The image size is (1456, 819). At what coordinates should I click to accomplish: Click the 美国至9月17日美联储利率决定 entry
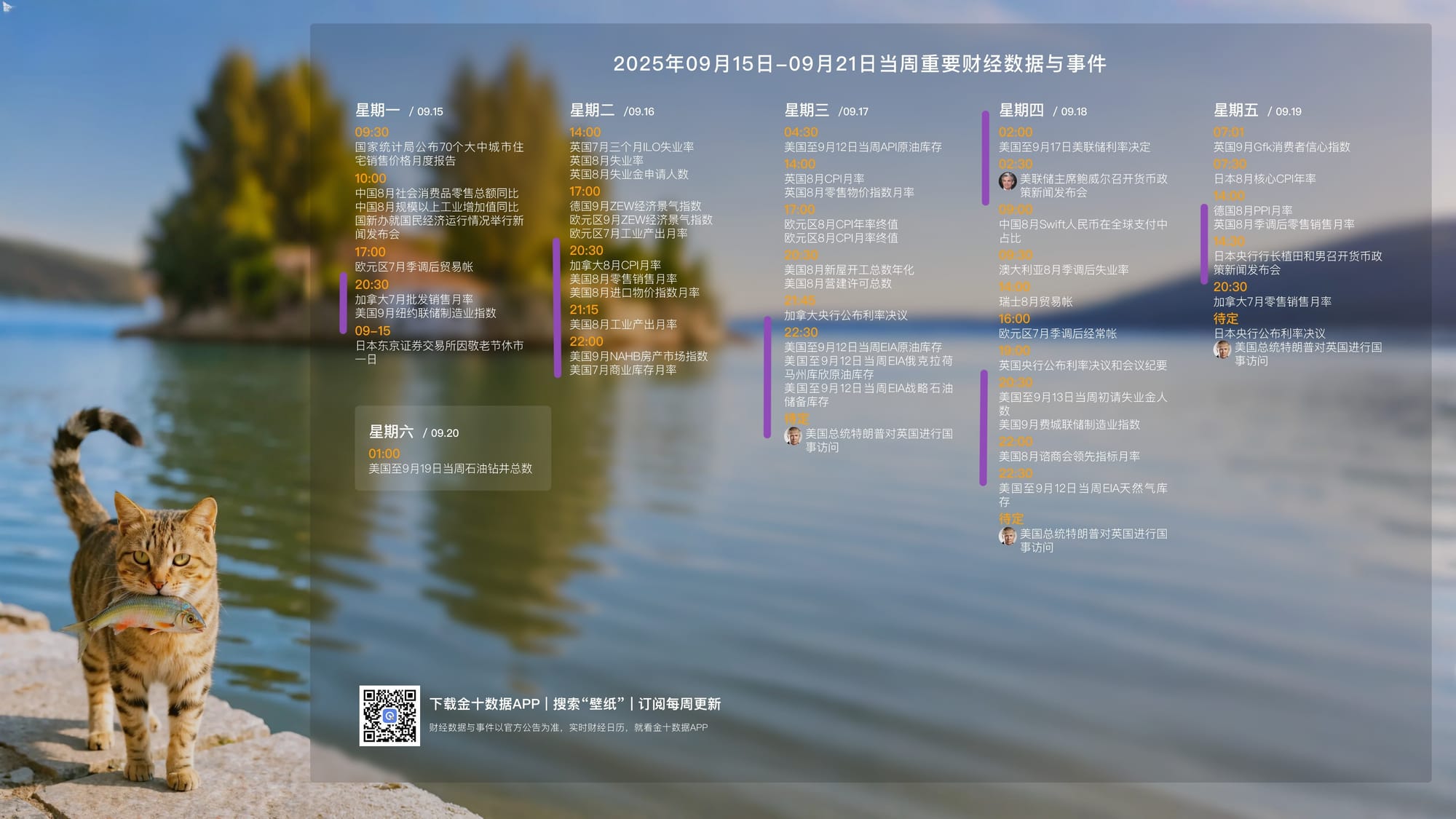point(1074,147)
